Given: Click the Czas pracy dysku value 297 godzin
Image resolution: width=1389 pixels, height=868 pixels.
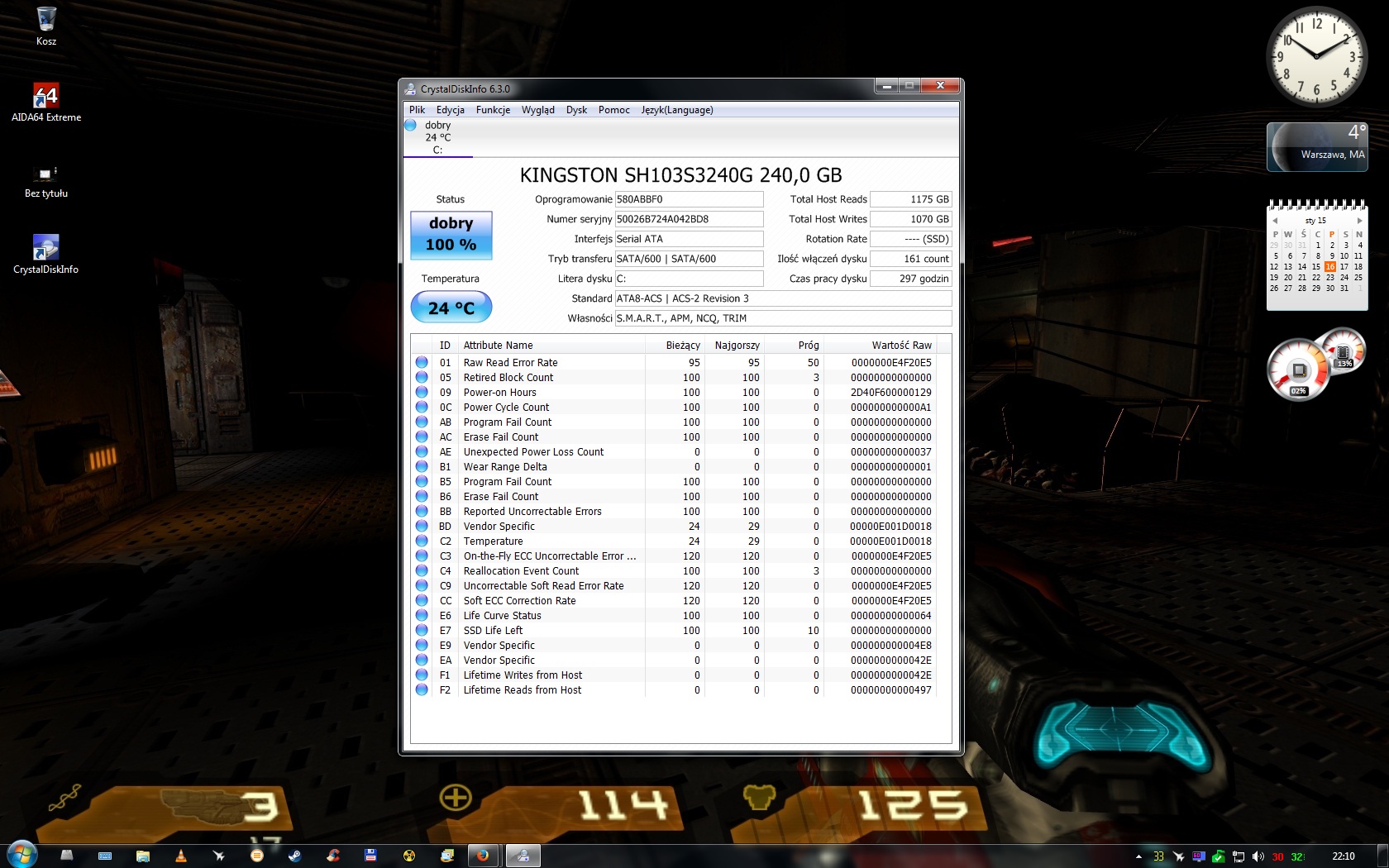Looking at the screenshot, I should (911, 279).
